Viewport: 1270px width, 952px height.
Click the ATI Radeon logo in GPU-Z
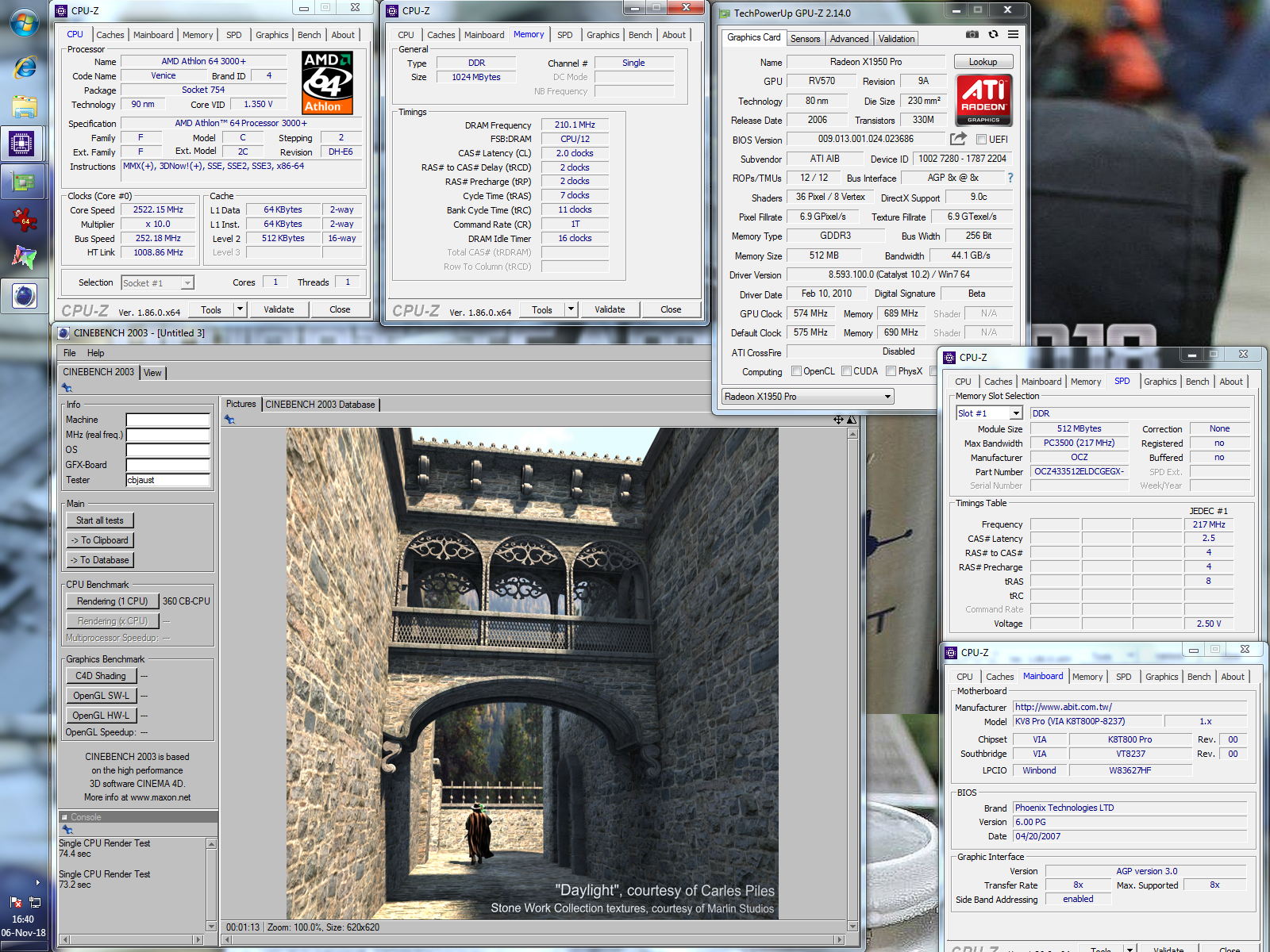pyautogui.click(x=983, y=100)
